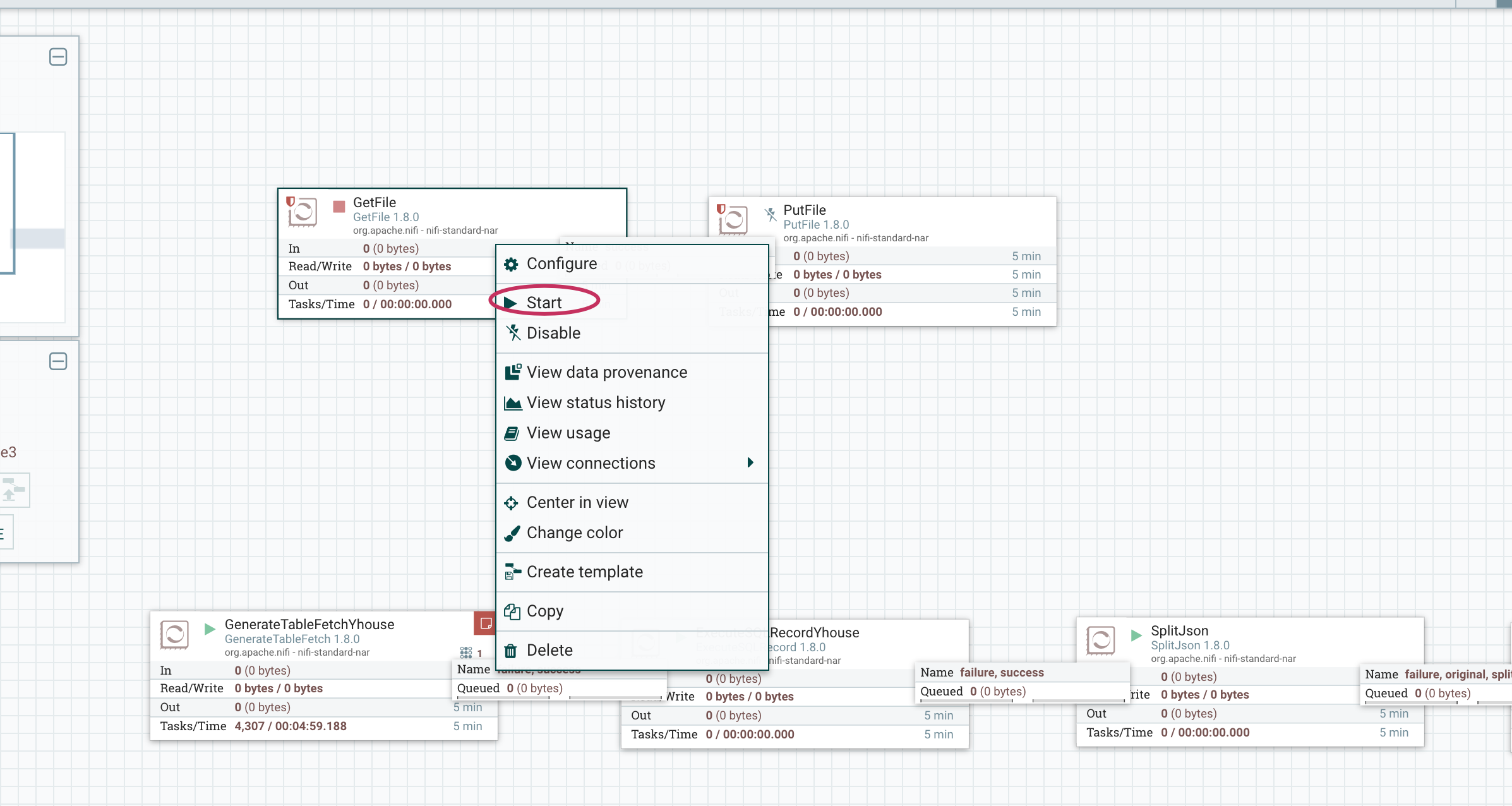Click the status history chart icon
Image resolution: width=1512 pixels, height=806 pixels.
(513, 403)
